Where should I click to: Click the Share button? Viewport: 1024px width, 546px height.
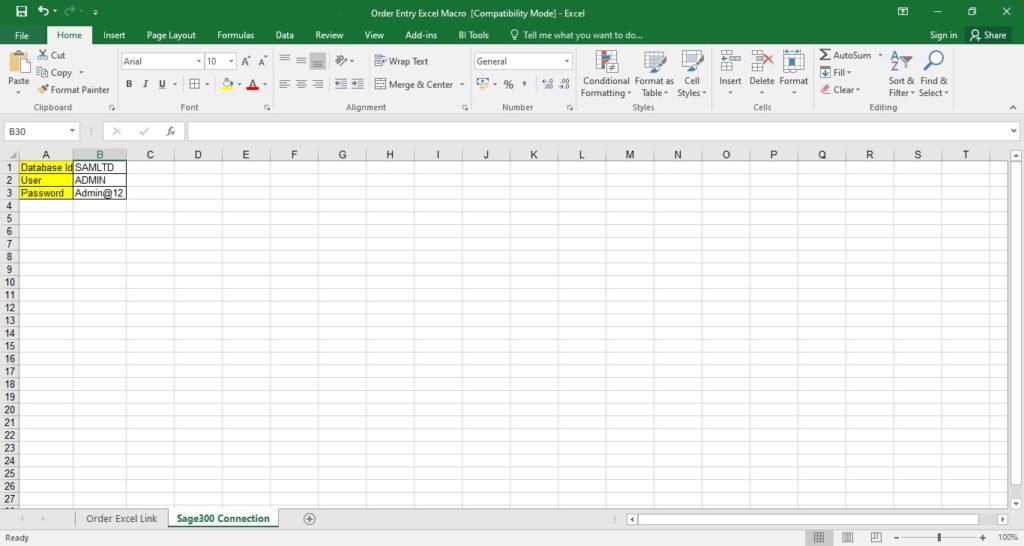987,35
